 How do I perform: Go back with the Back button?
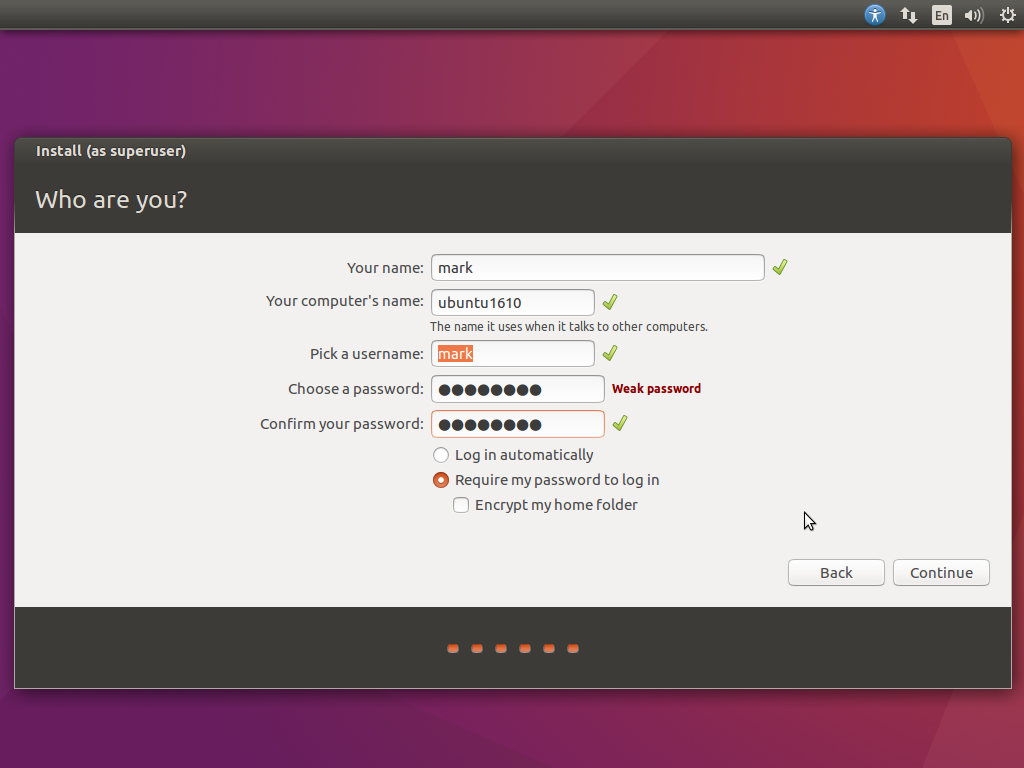836,572
